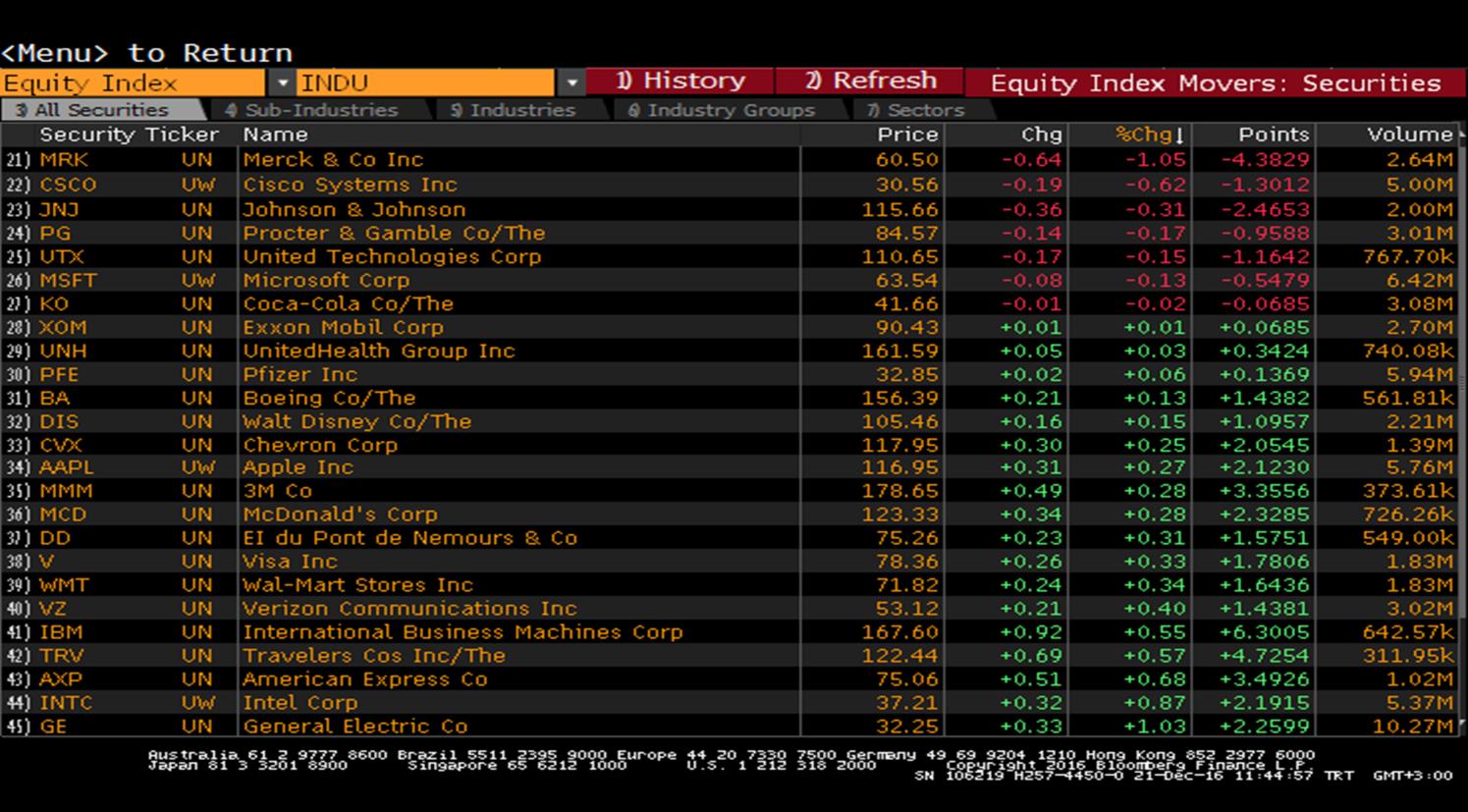The width and height of the screenshot is (1468, 812).
Task: Sort by the %Chg column header
Action: pyautogui.click(x=1150, y=135)
